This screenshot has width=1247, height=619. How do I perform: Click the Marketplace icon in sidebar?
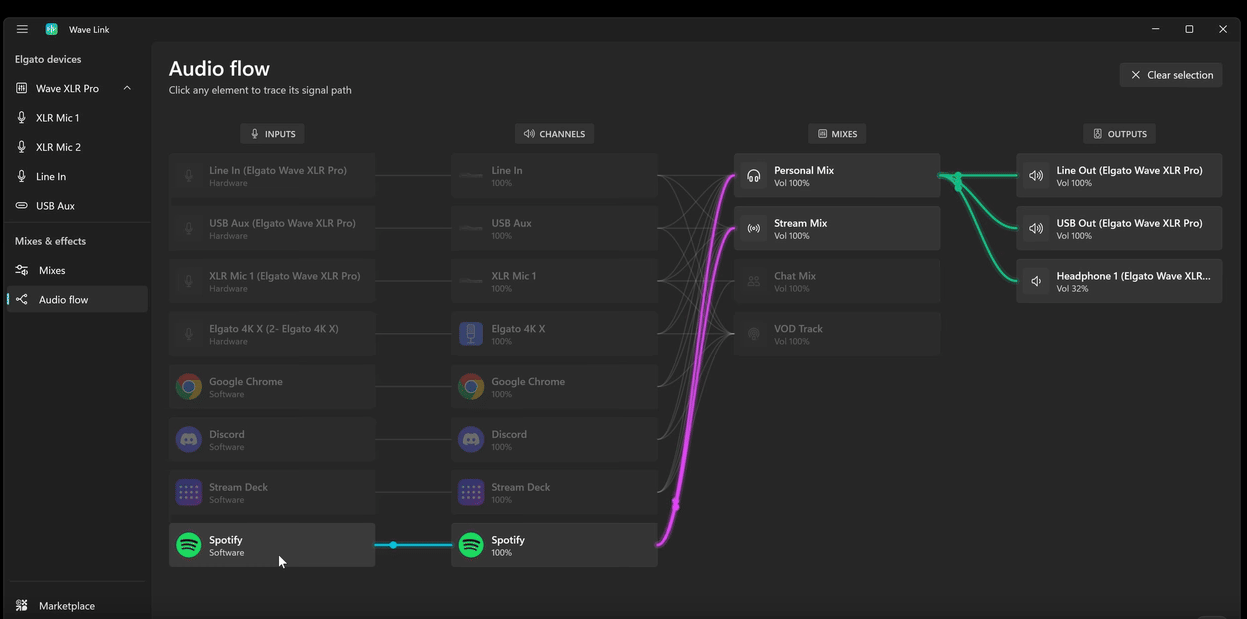(22, 605)
